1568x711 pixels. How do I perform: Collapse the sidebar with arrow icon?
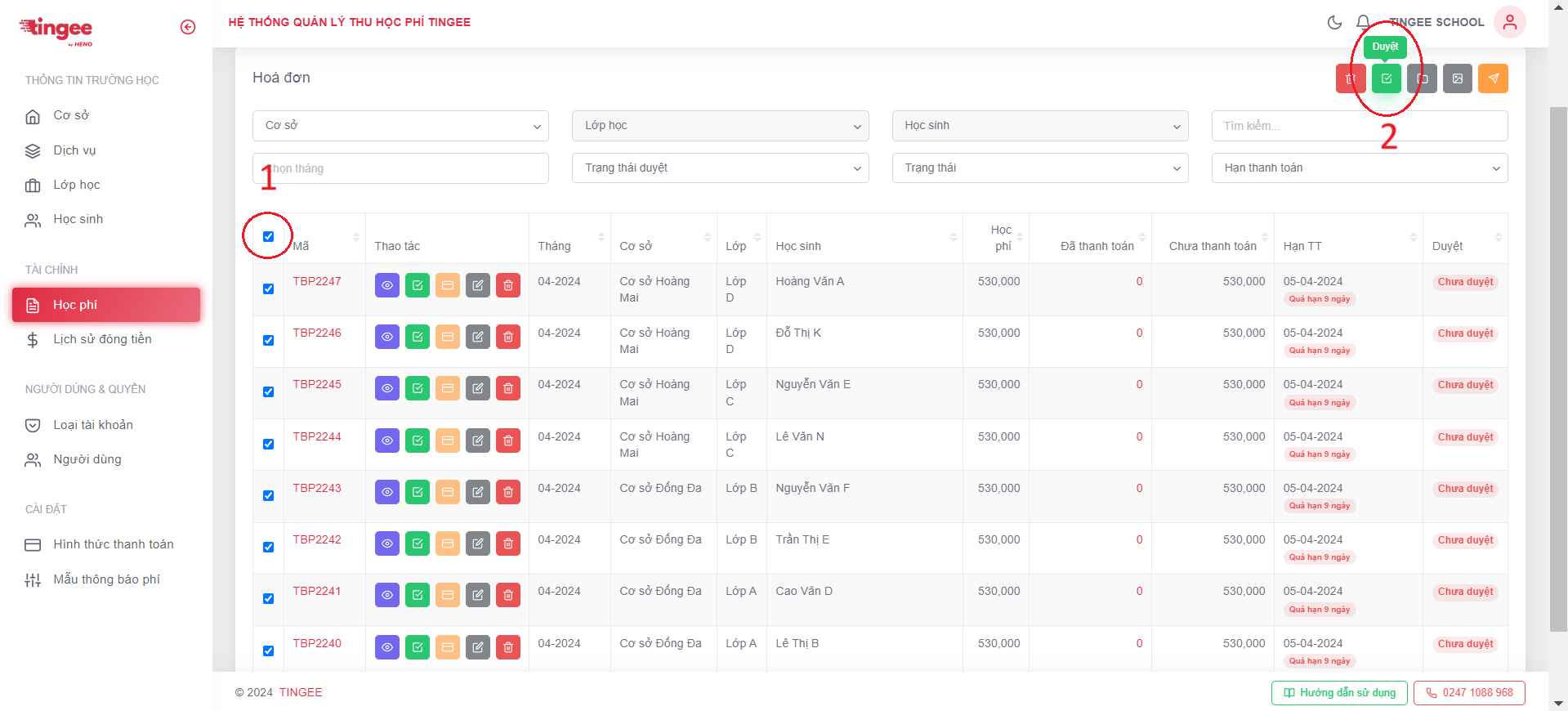click(x=188, y=27)
